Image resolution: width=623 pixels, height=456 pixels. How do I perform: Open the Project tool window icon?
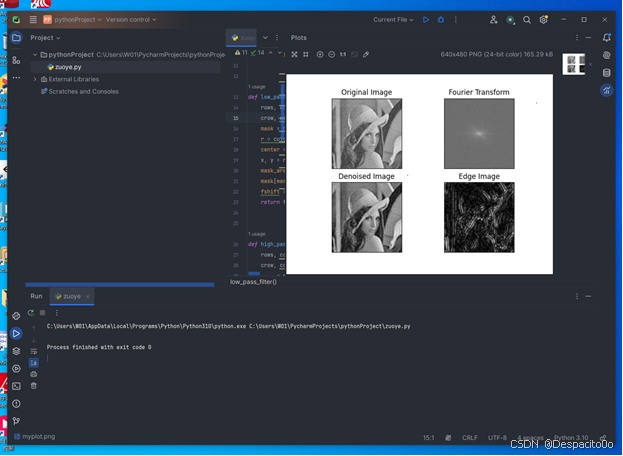(x=16, y=38)
